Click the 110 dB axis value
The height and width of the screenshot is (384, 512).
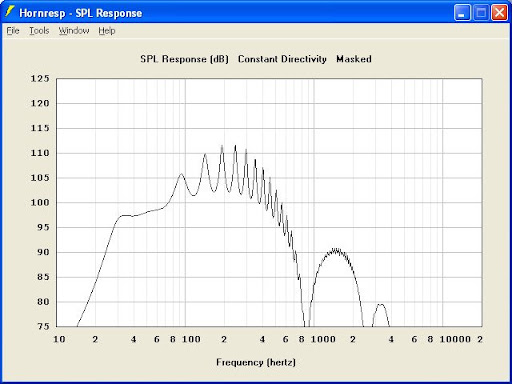click(x=40, y=153)
